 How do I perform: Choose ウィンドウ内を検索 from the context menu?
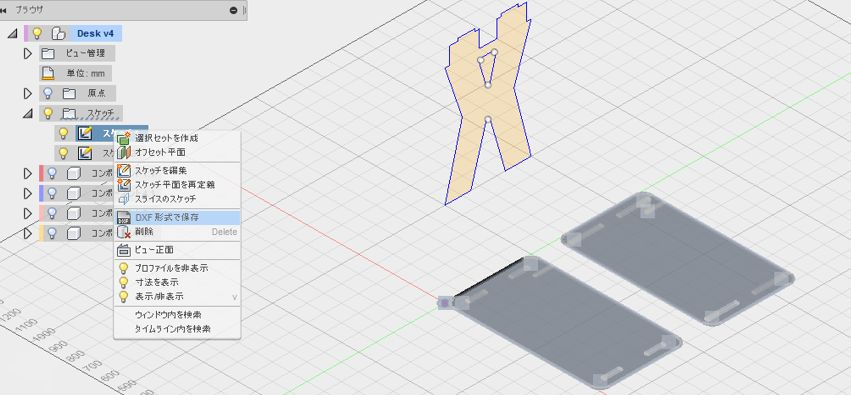pyautogui.click(x=177, y=315)
